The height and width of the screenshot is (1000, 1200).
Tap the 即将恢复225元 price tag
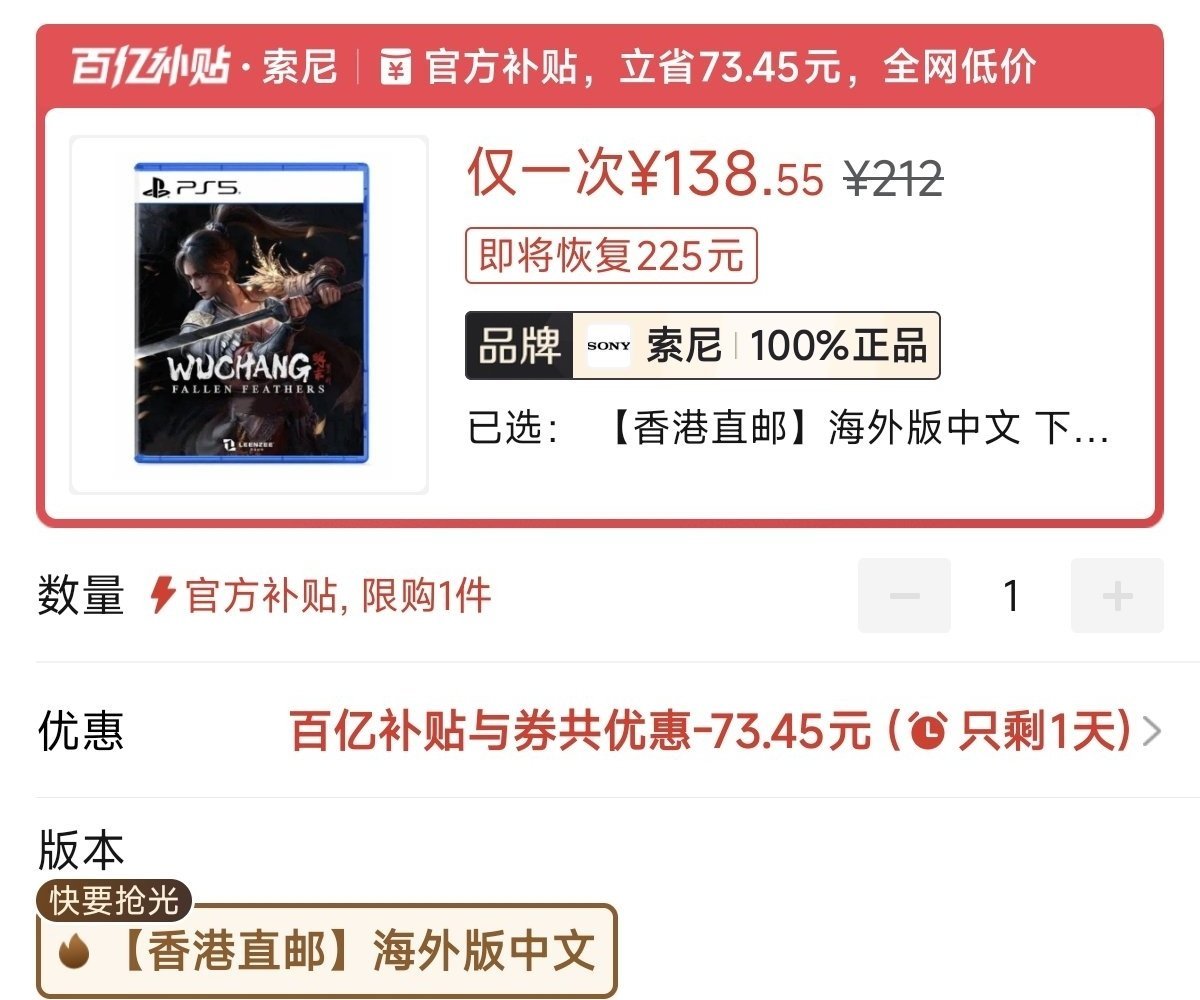click(611, 256)
